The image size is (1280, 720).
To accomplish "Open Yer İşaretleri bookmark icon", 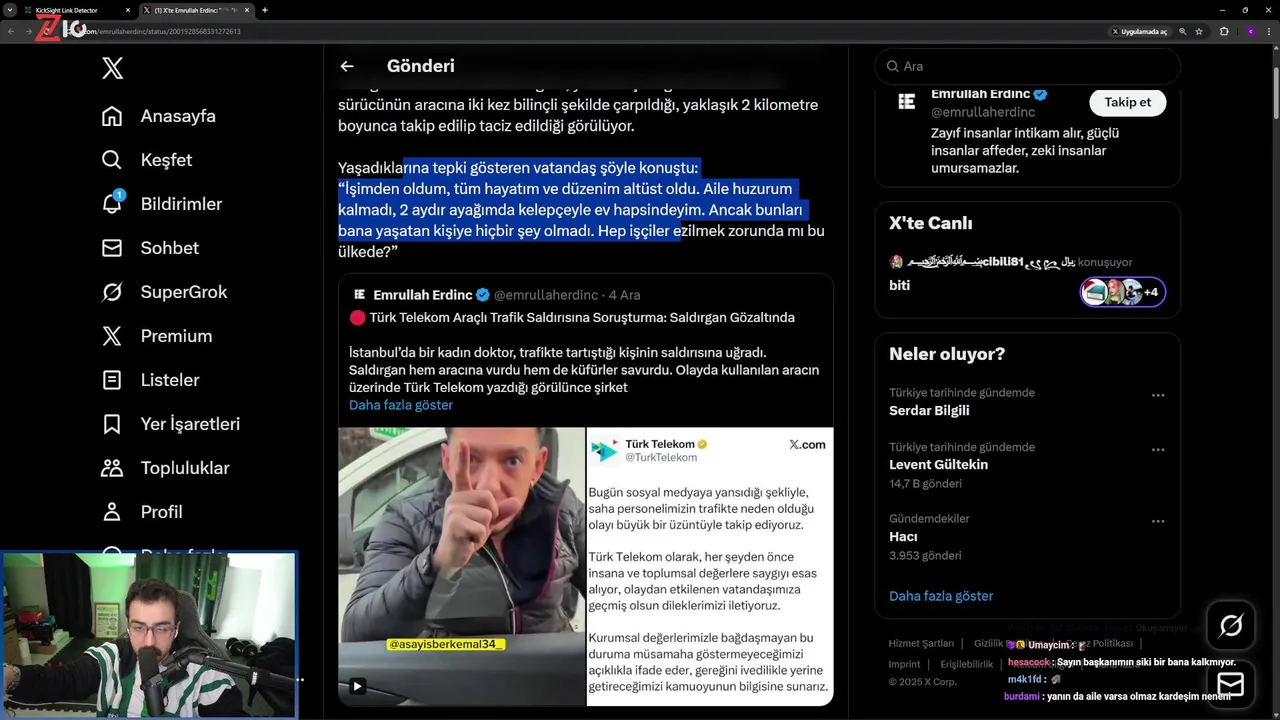I will (x=112, y=424).
